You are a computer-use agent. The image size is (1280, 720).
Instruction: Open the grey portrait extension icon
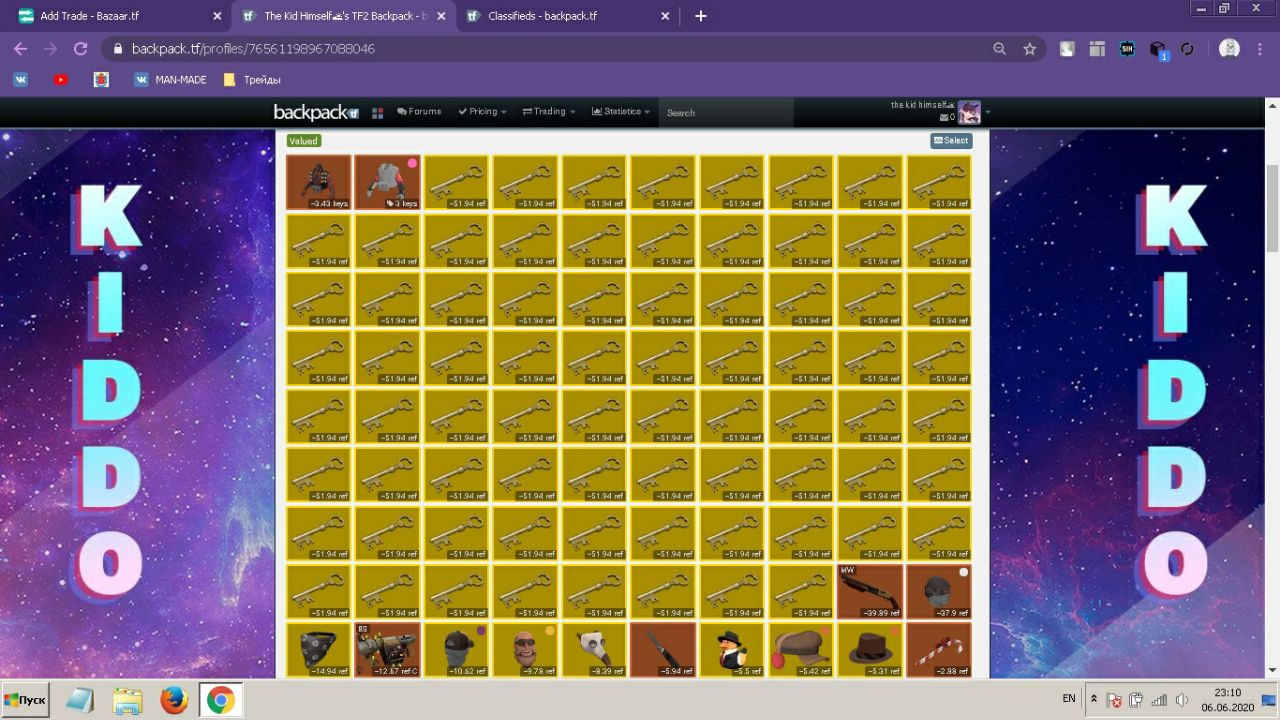[x=1067, y=48]
